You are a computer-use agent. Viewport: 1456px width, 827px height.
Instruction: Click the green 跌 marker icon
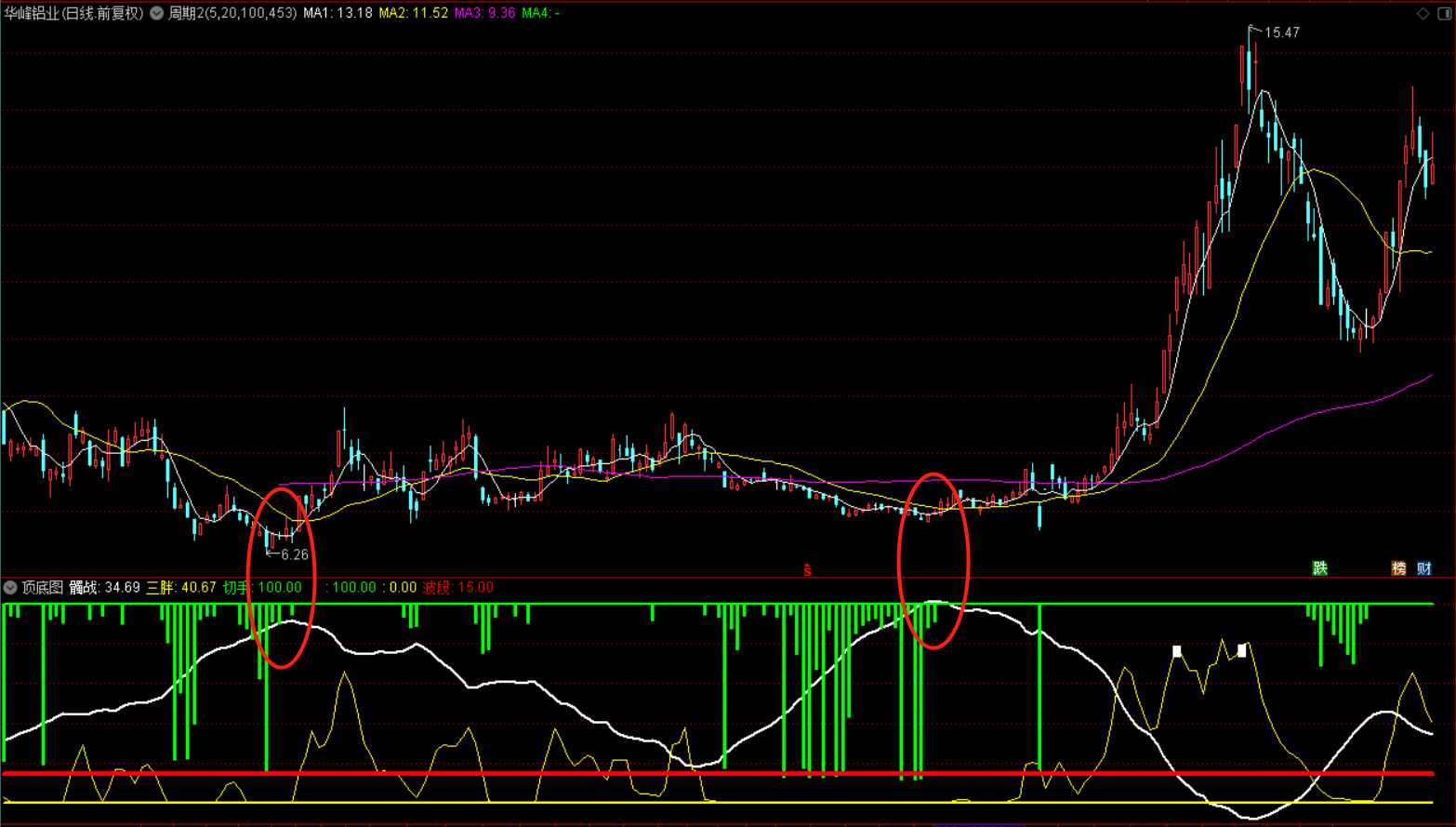click(x=1319, y=568)
